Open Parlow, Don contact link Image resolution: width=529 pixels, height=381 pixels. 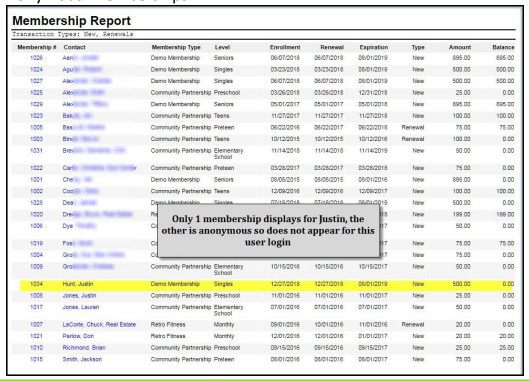coord(78,336)
